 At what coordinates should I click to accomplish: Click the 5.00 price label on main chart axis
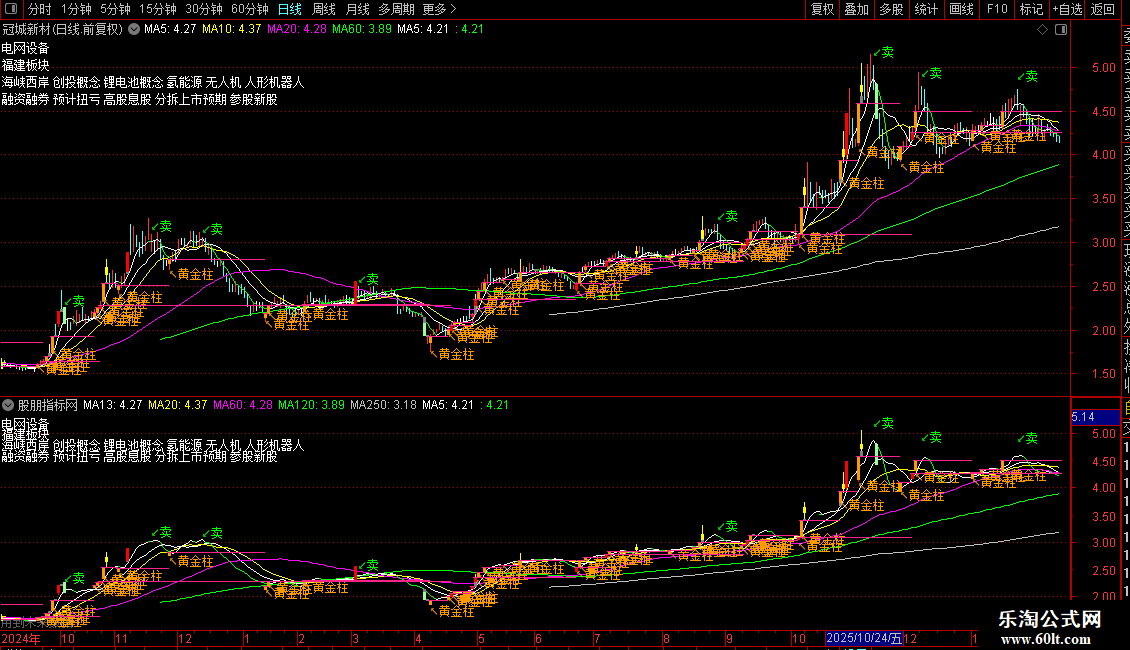pyautogui.click(x=1104, y=68)
